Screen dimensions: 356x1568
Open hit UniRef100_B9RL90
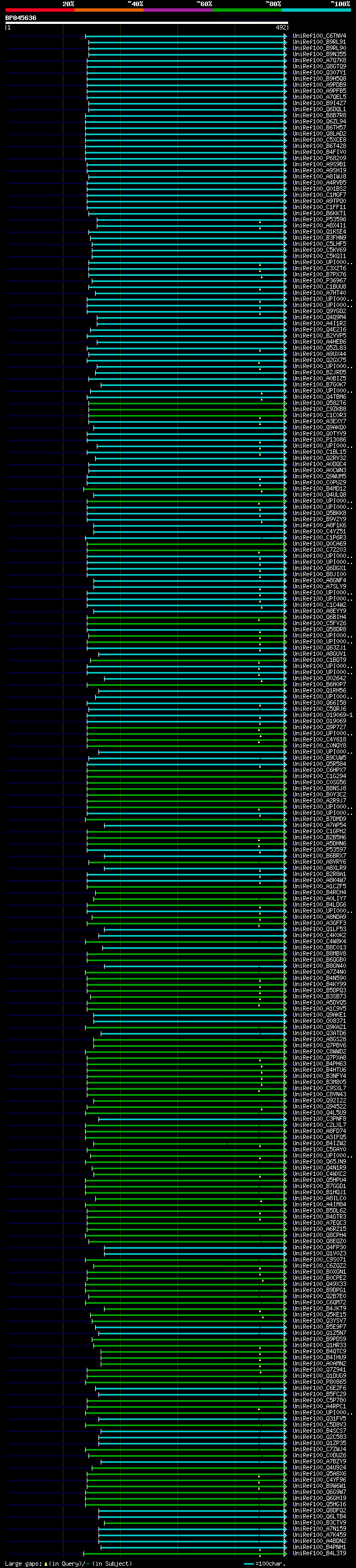pos(319,48)
